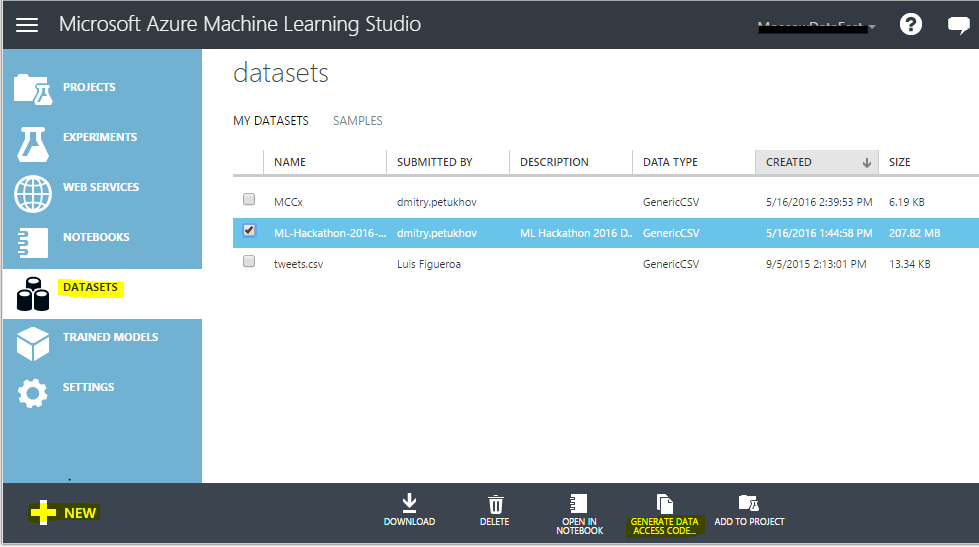Click the Trained Models cube icon
The image size is (979, 547).
point(32,343)
